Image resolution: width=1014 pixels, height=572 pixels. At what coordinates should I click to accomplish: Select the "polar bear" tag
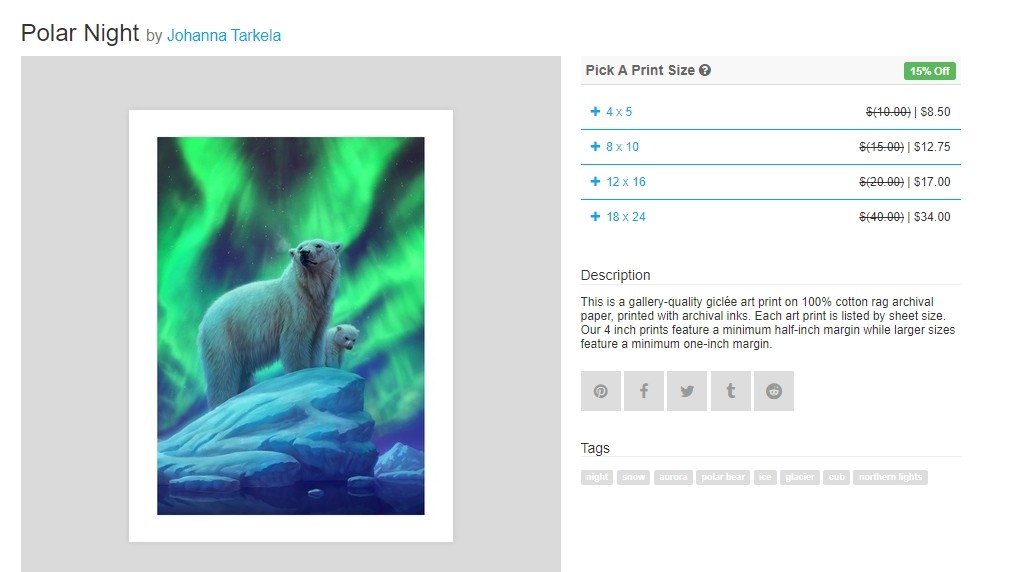point(723,477)
